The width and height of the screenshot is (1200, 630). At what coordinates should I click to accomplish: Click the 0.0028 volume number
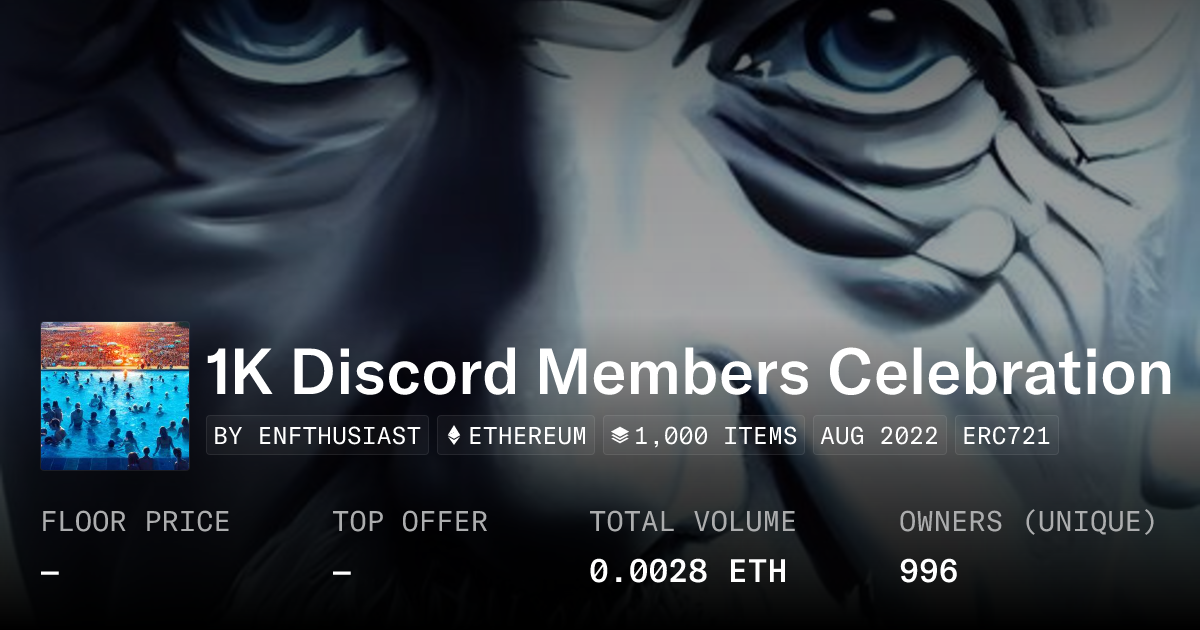648,572
